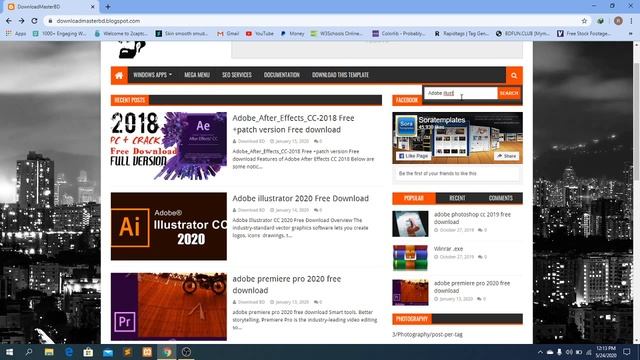Screen dimensions: 640x360
Task: Open the SEO Services menu item
Action: coord(237,75)
